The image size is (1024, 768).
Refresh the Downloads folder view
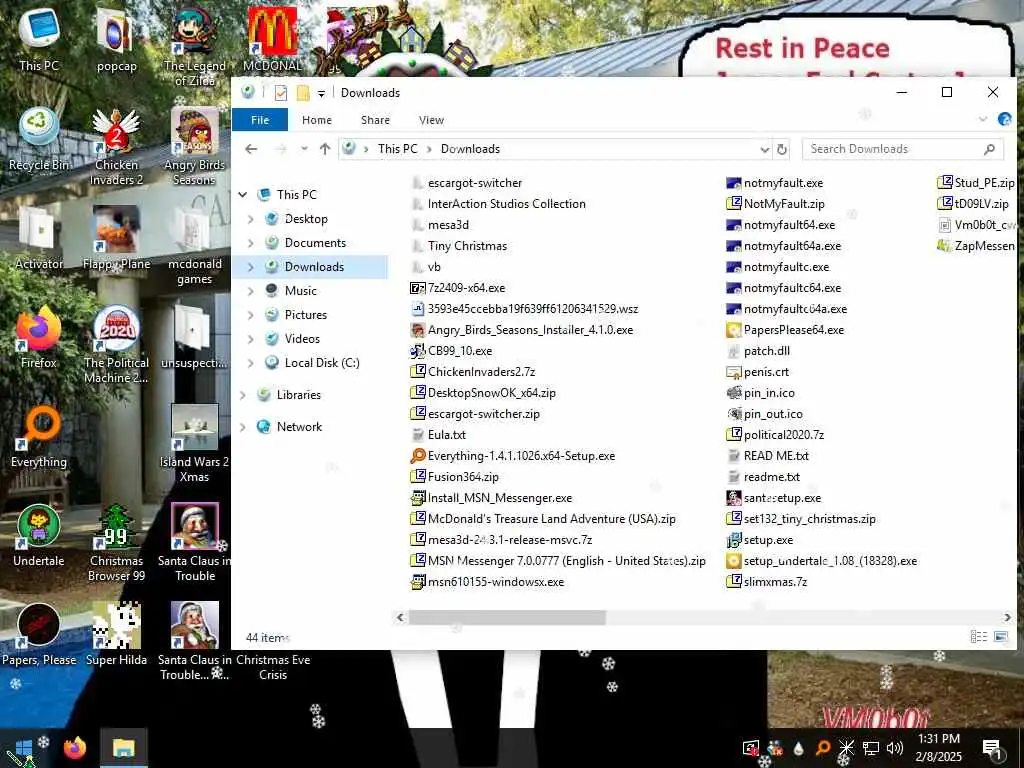click(x=782, y=149)
